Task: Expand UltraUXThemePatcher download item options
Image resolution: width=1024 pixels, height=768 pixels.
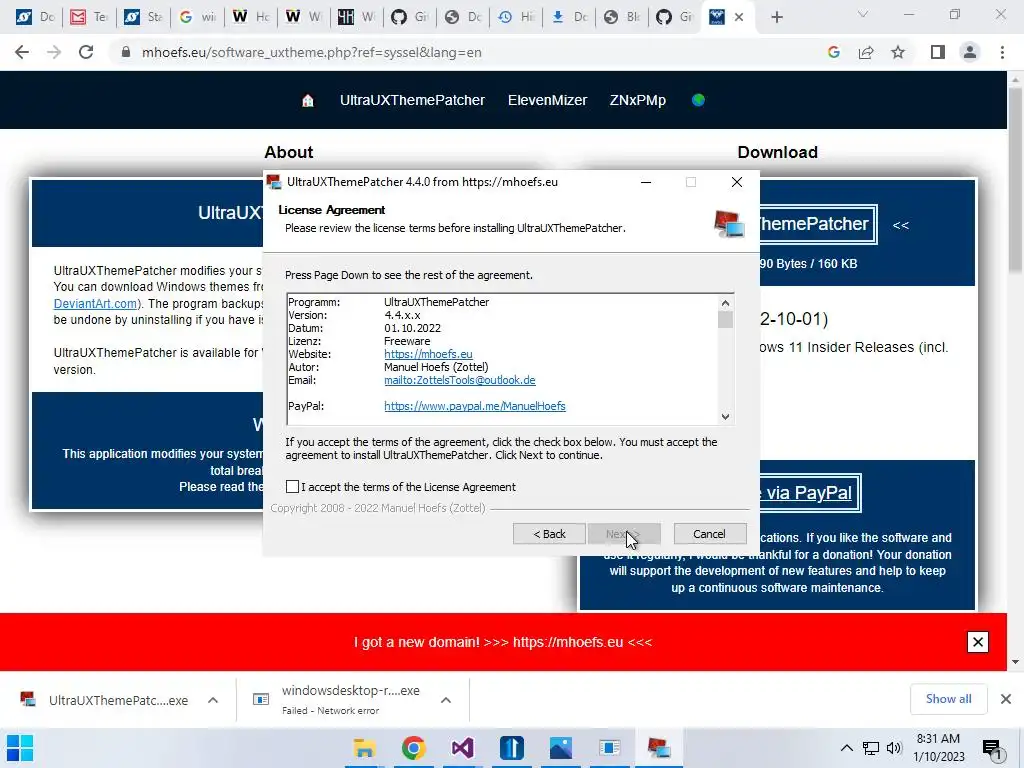Action: pyautogui.click(x=213, y=700)
